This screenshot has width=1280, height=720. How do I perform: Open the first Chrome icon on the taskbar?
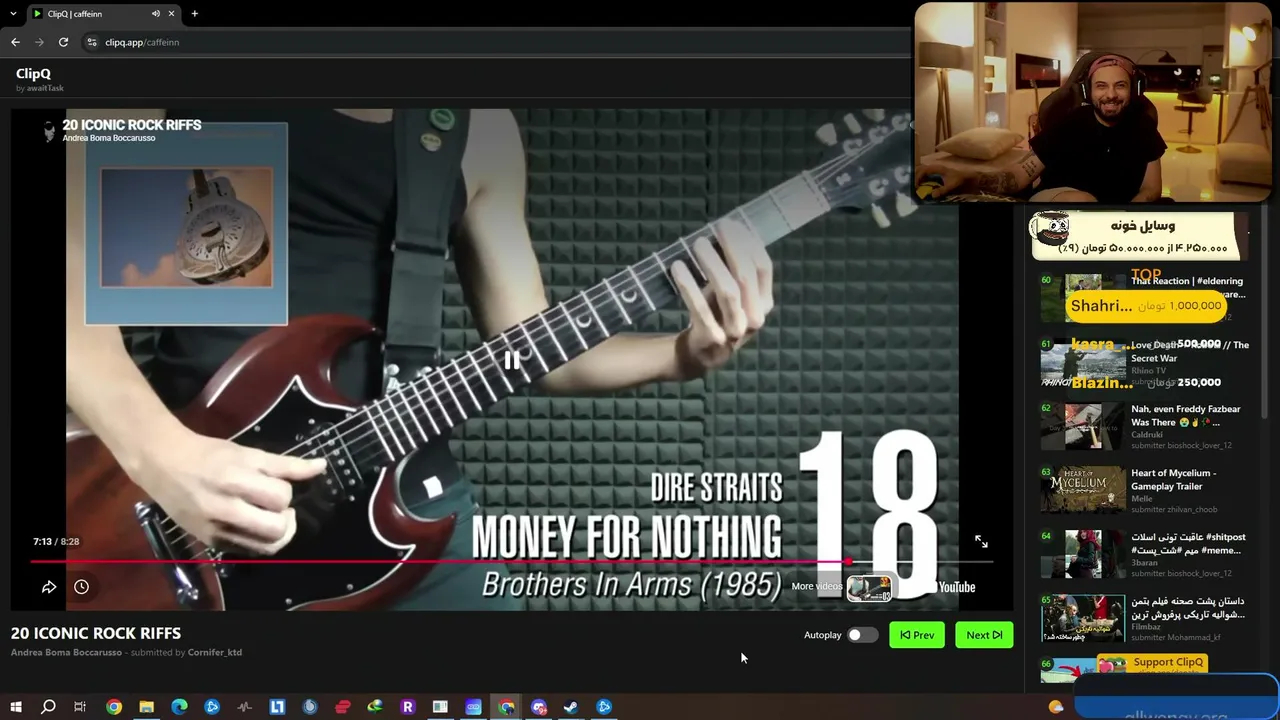114,707
